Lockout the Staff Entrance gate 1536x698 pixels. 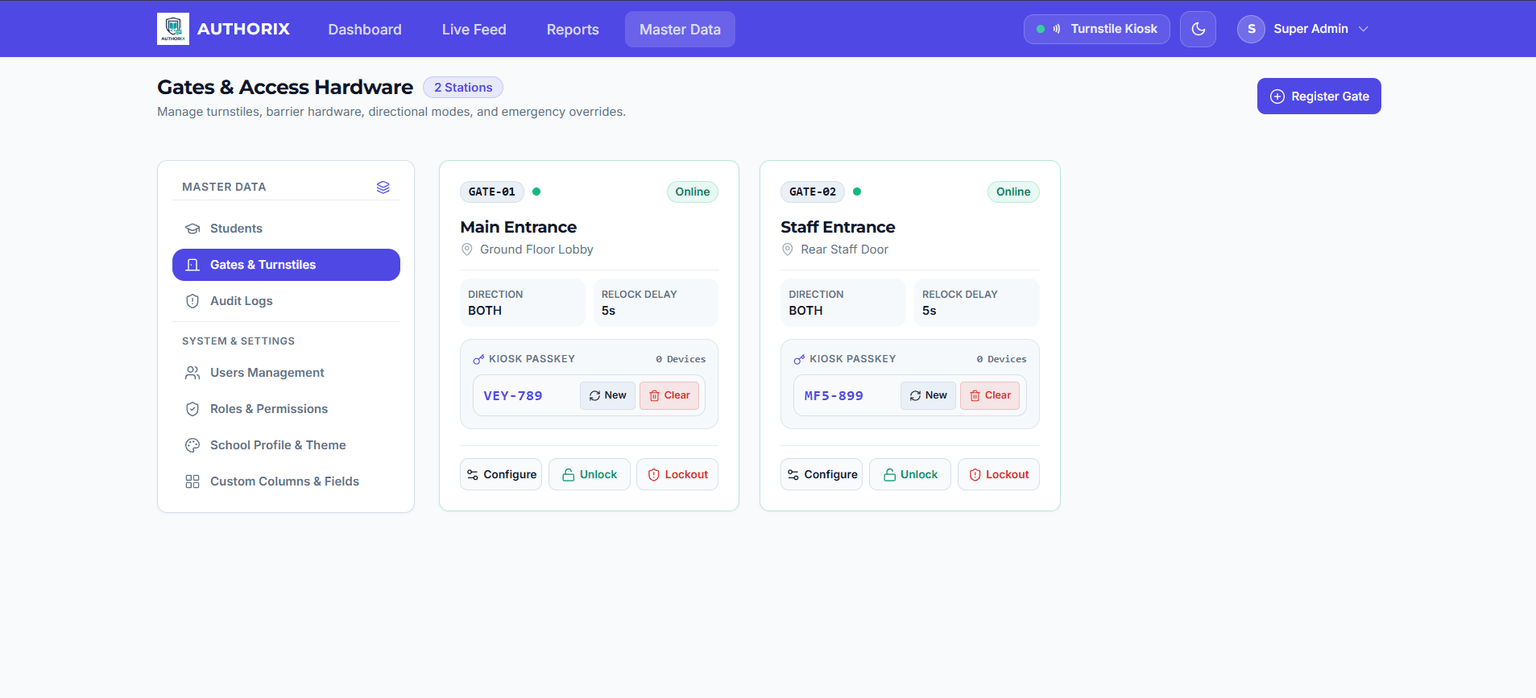998,474
